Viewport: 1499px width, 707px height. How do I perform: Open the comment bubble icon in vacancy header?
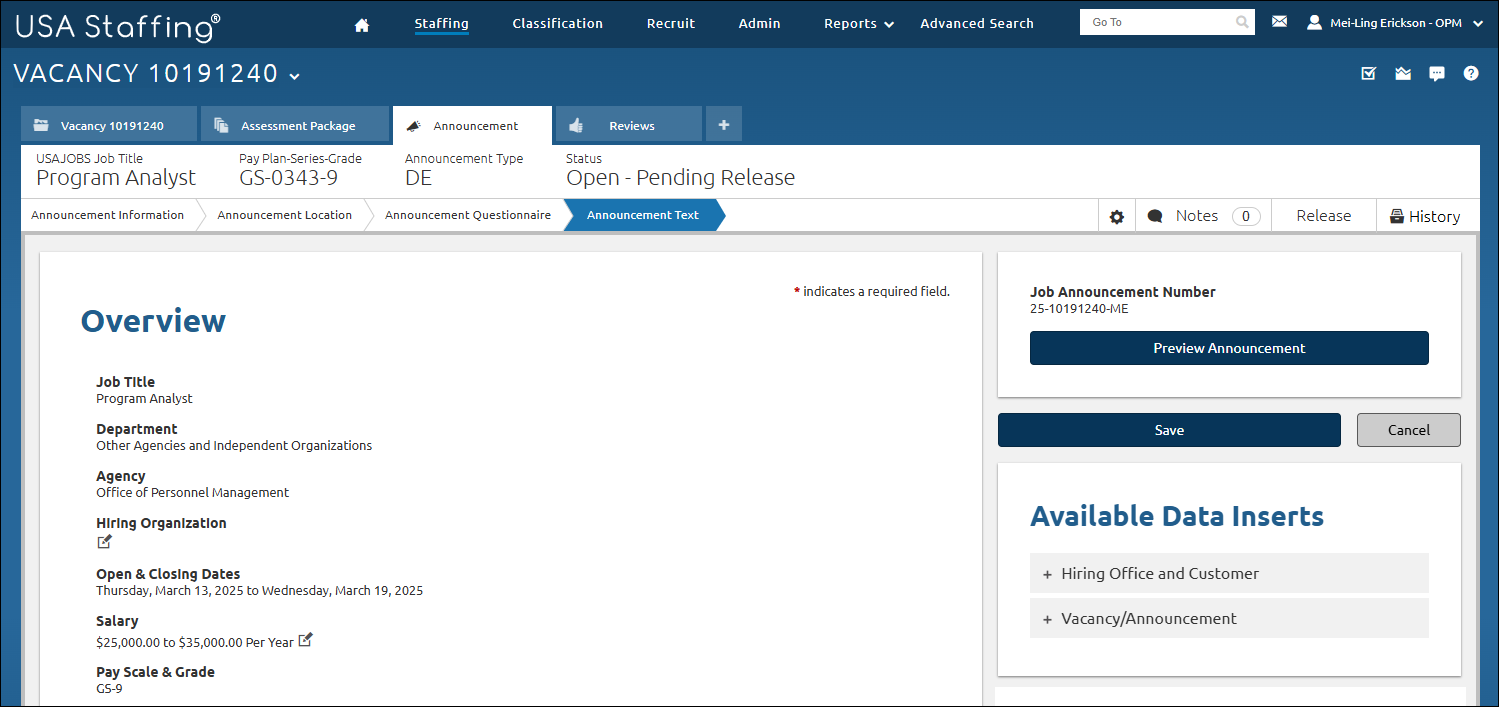pyautogui.click(x=1437, y=73)
